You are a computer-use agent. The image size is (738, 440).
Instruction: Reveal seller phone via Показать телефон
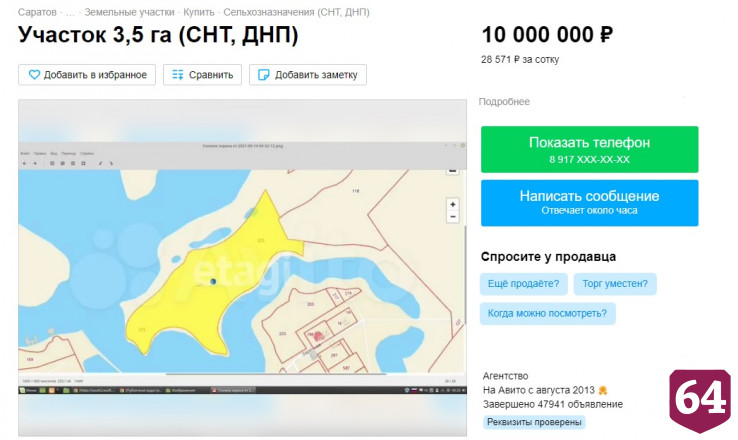(x=589, y=149)
